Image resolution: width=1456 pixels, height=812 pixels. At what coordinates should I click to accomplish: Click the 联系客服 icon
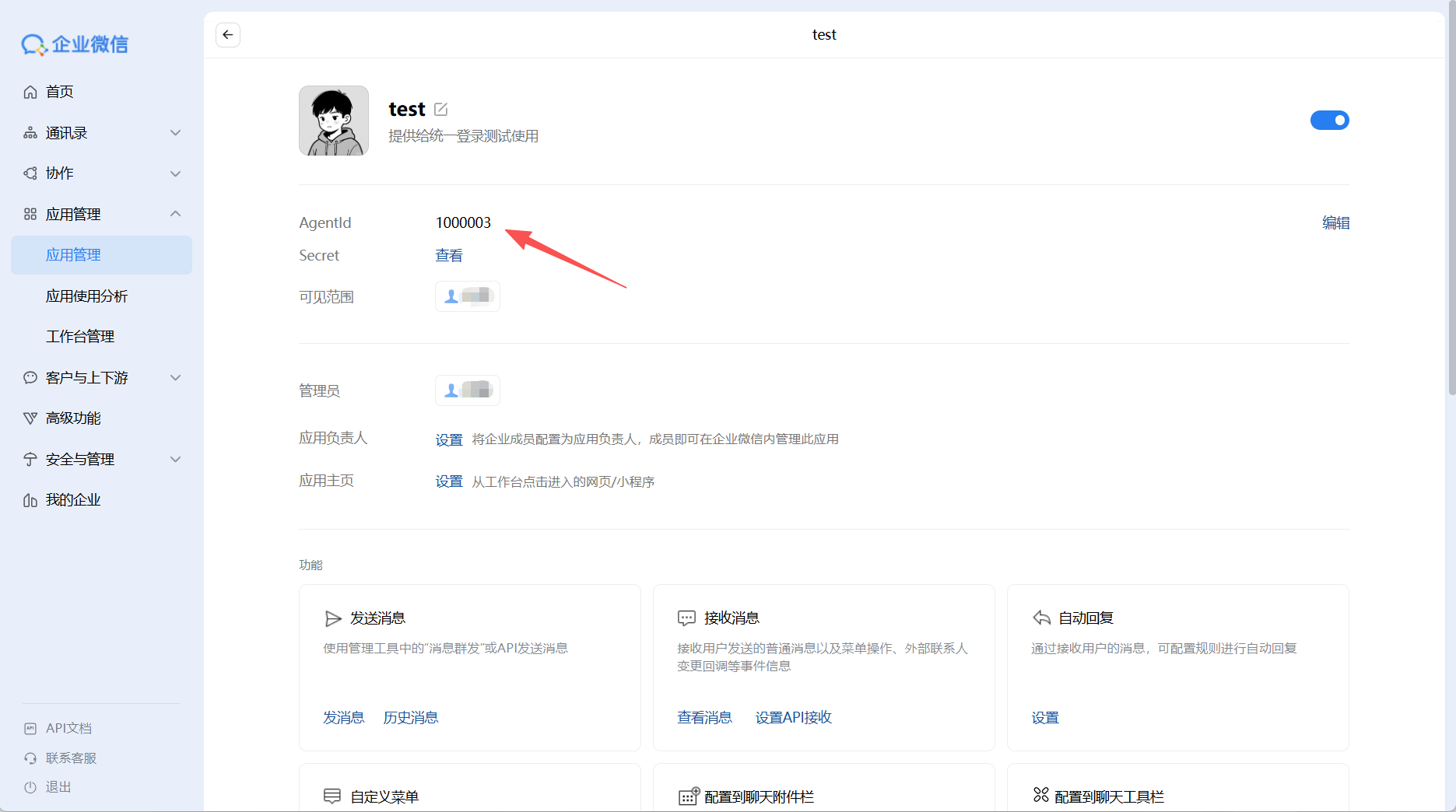point(30,758)
